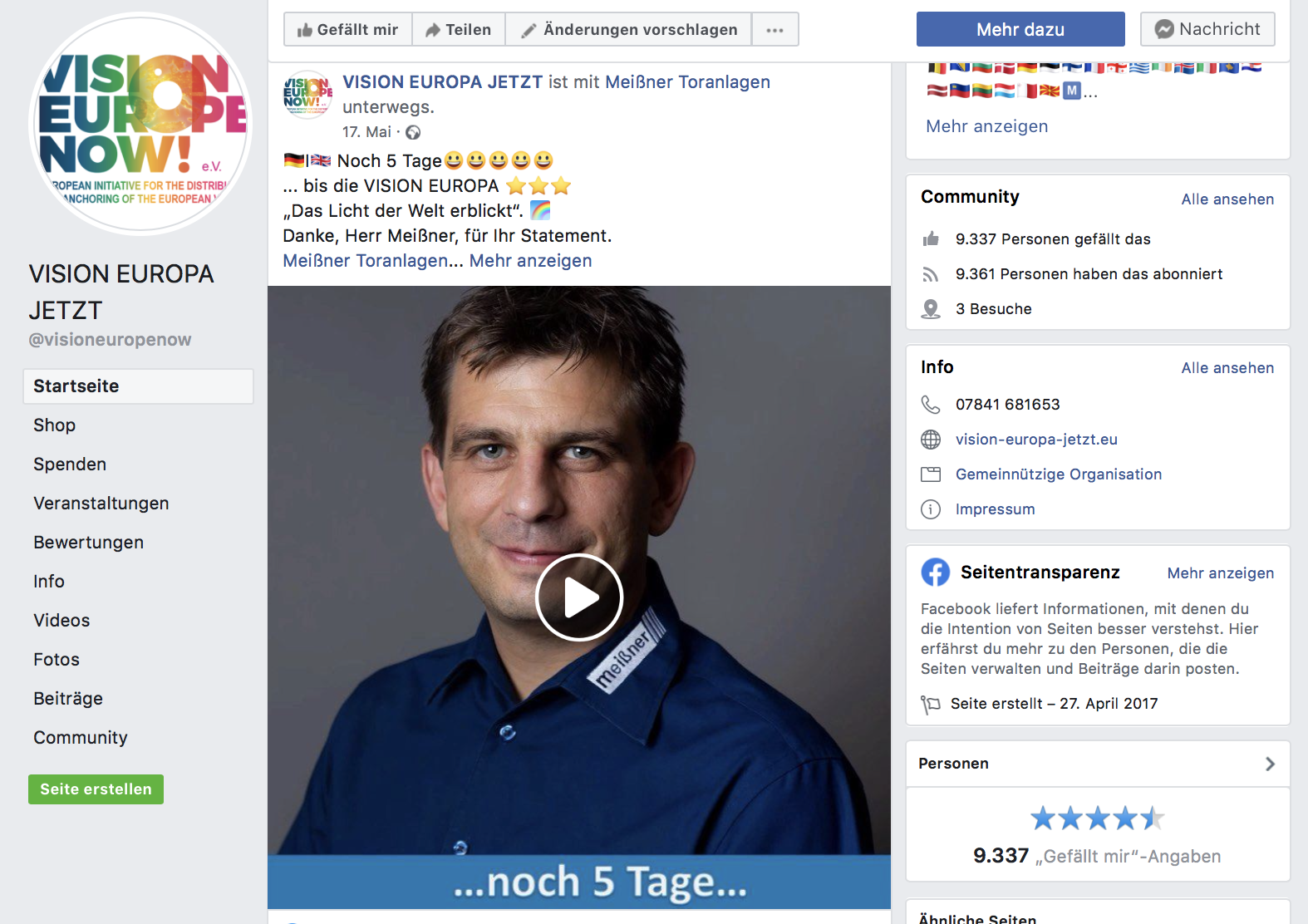Expand flag list with Mehr anzeigen
The height and width of the screenshot is (924, 1308).
click(986, 126)
